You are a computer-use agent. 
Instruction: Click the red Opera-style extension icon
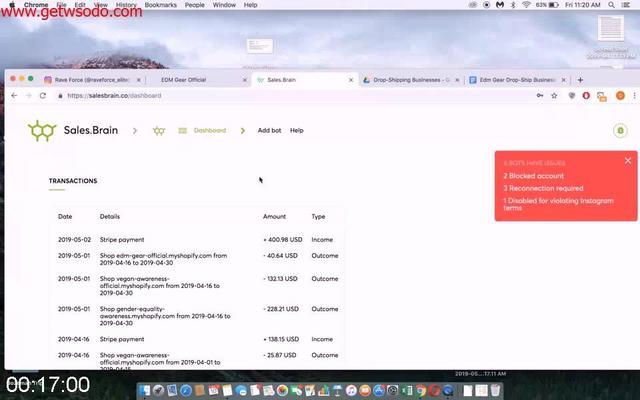586,96
